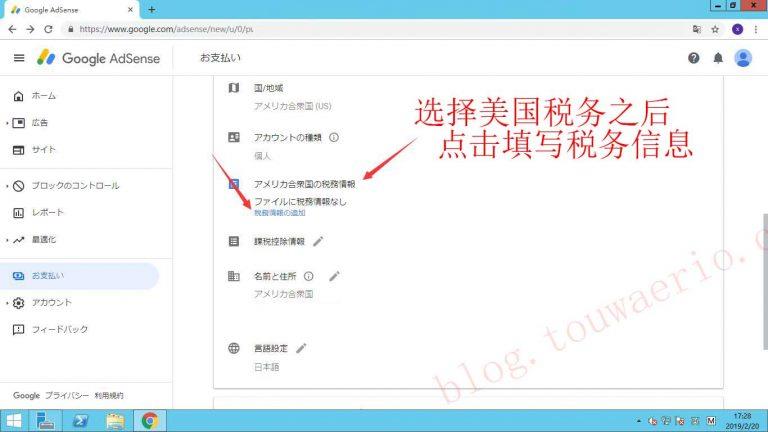
Task: Open the プライバシー footer link
Action: tap(67, 395)
